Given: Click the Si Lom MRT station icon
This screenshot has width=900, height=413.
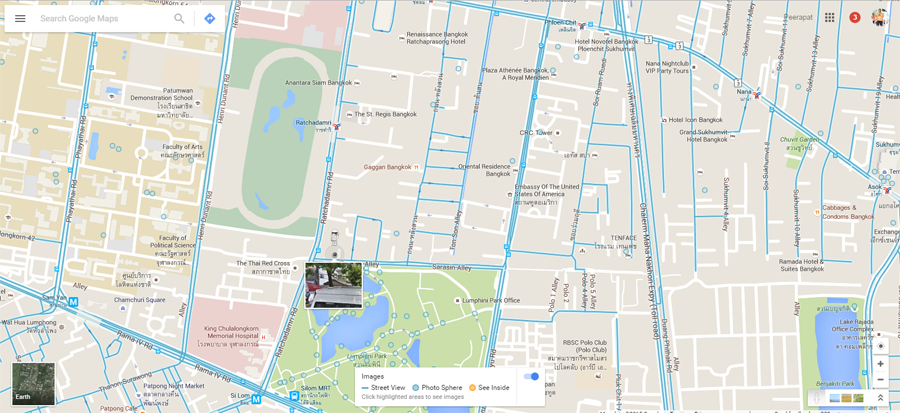Looking at the screenshot, I should point(256,398).
